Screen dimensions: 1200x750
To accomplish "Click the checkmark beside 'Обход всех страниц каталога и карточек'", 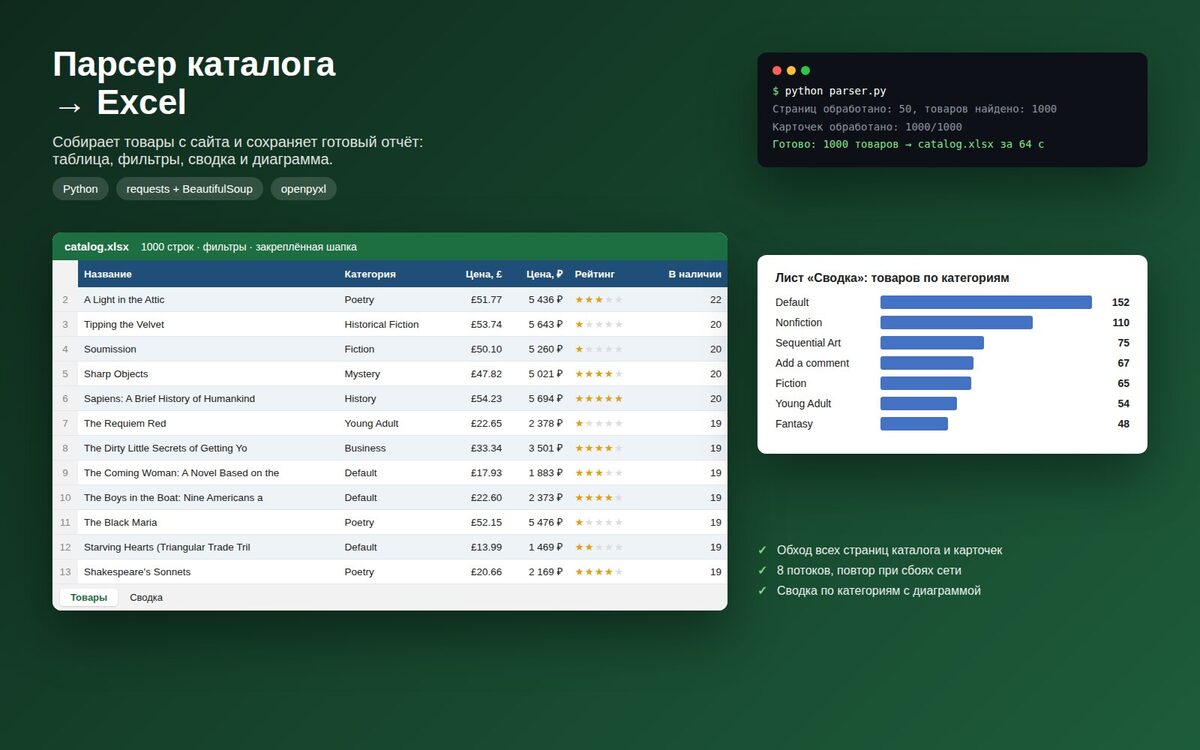I will click(x=762, y=550).
